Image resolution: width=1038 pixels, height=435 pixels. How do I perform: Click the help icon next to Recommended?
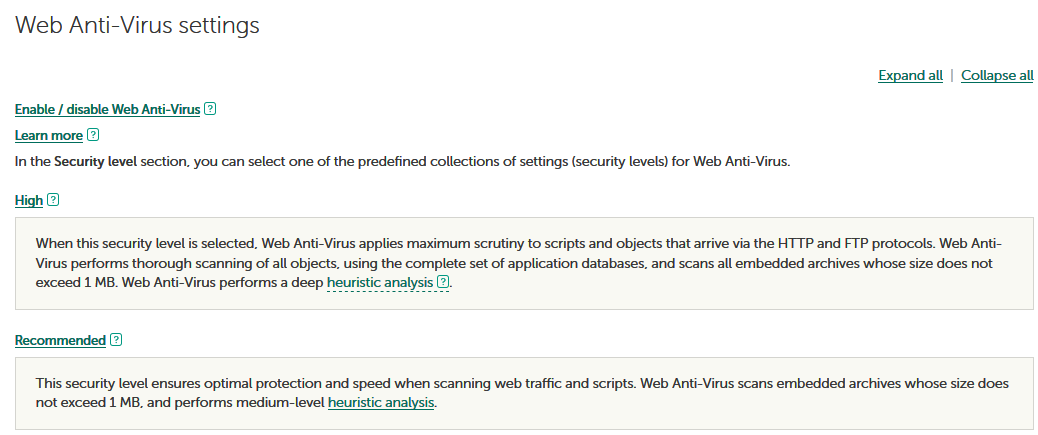(x=116, y=340)
